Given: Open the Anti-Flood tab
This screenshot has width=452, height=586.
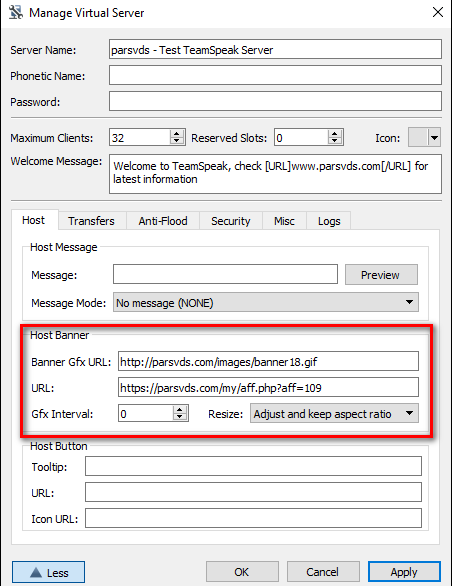Looking at the screenshot, I should point(163,221).
